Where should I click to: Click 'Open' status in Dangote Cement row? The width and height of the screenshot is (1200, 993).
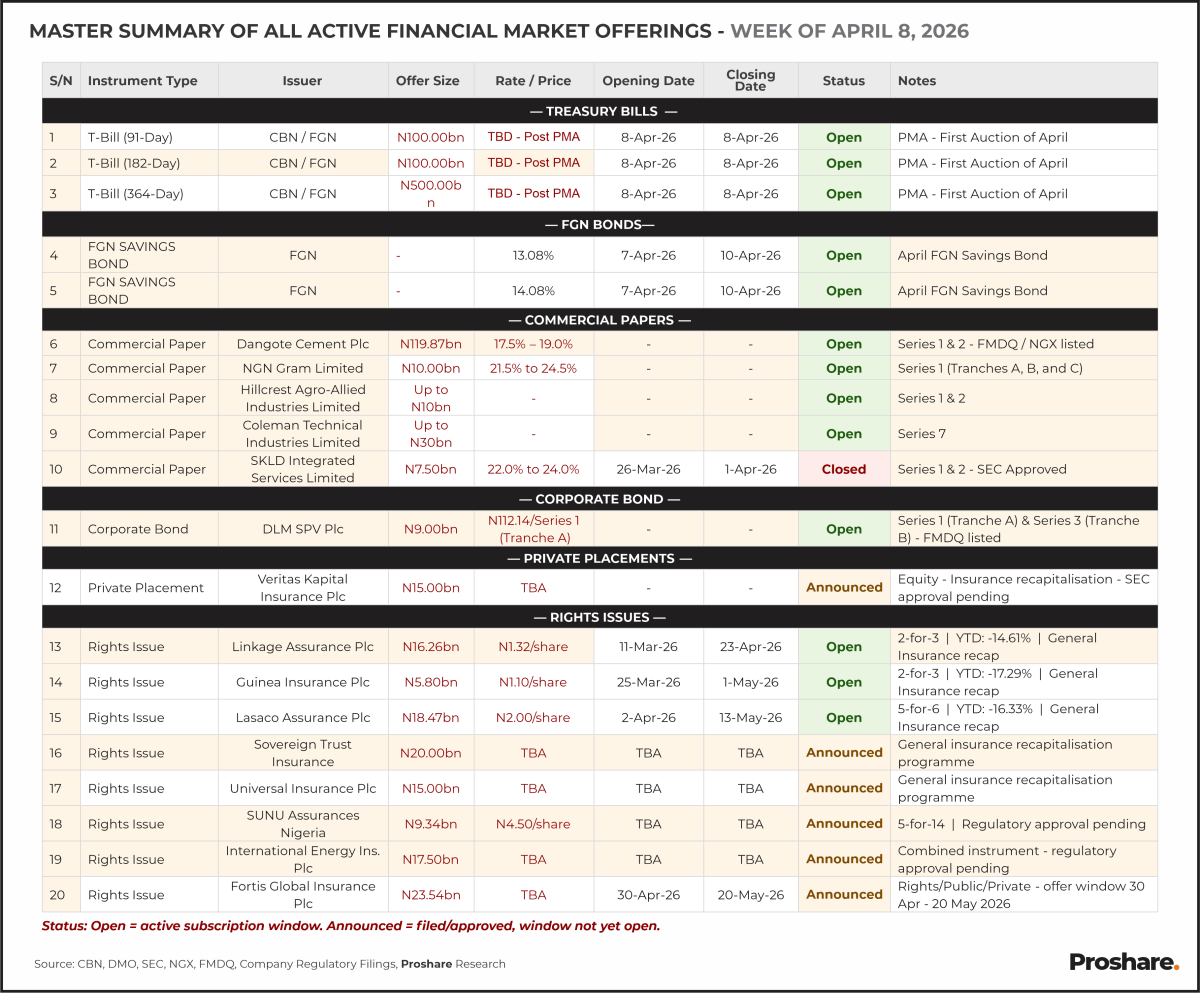[x=844, y=344]
